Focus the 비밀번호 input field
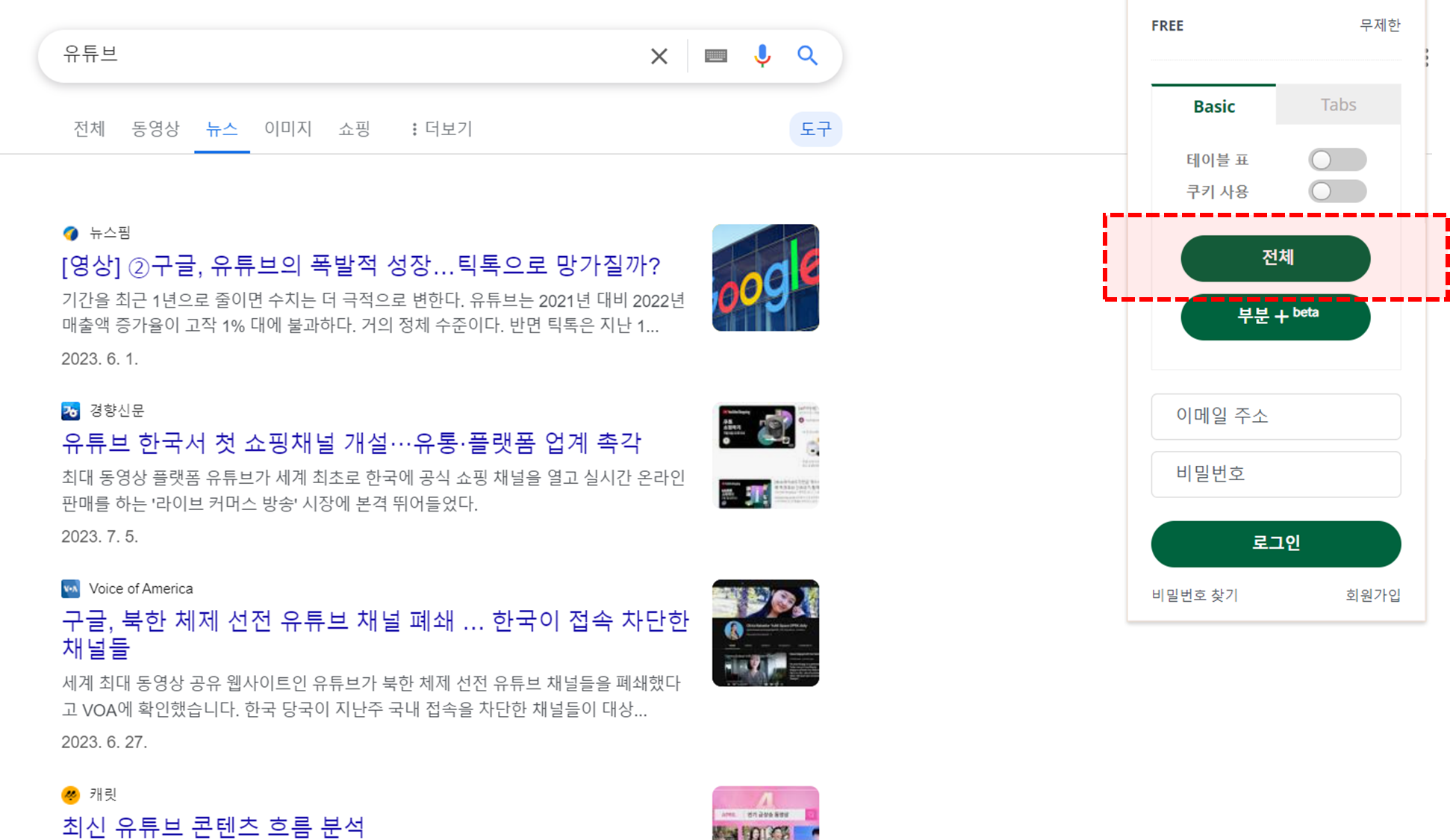The height and width of the screenshot is (840, 1450). click(x=1275, y=473)
